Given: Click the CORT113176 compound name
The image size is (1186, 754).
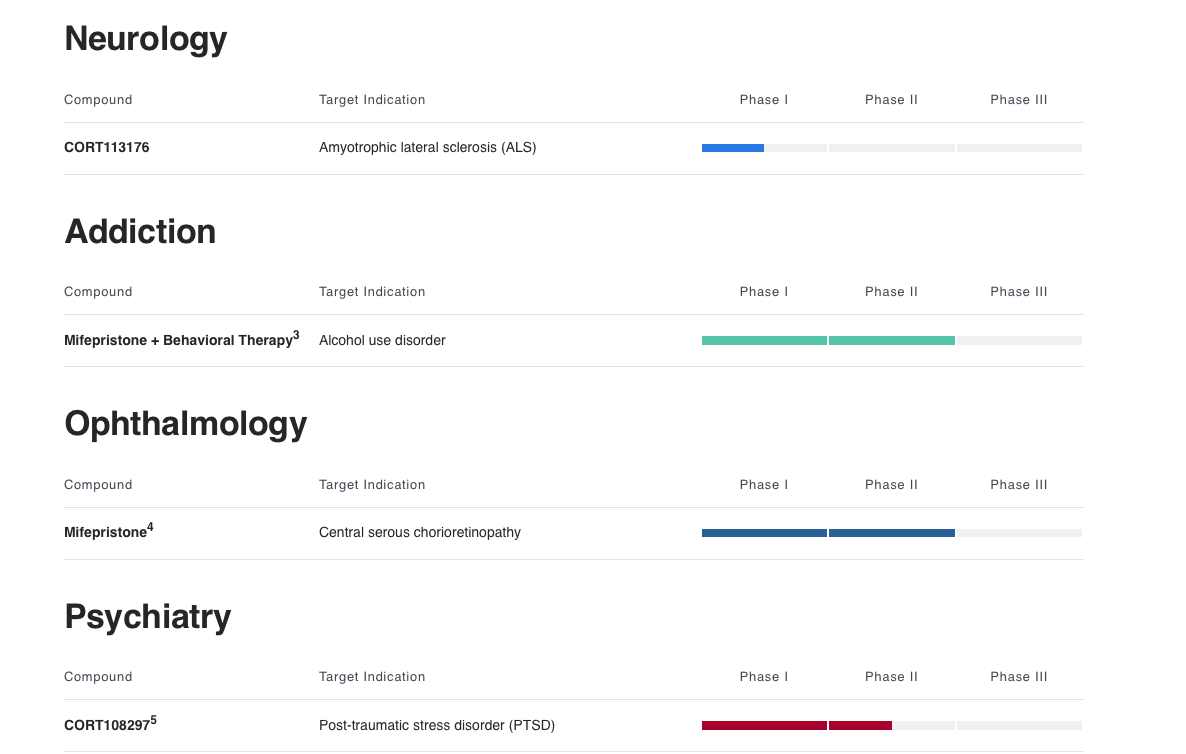Looking at the screenshot, I should click(107, 148).
